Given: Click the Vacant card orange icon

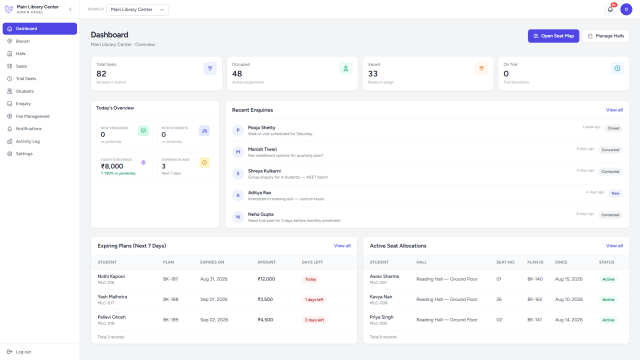Looking at the screenshot, I should [x=482, y=69].
